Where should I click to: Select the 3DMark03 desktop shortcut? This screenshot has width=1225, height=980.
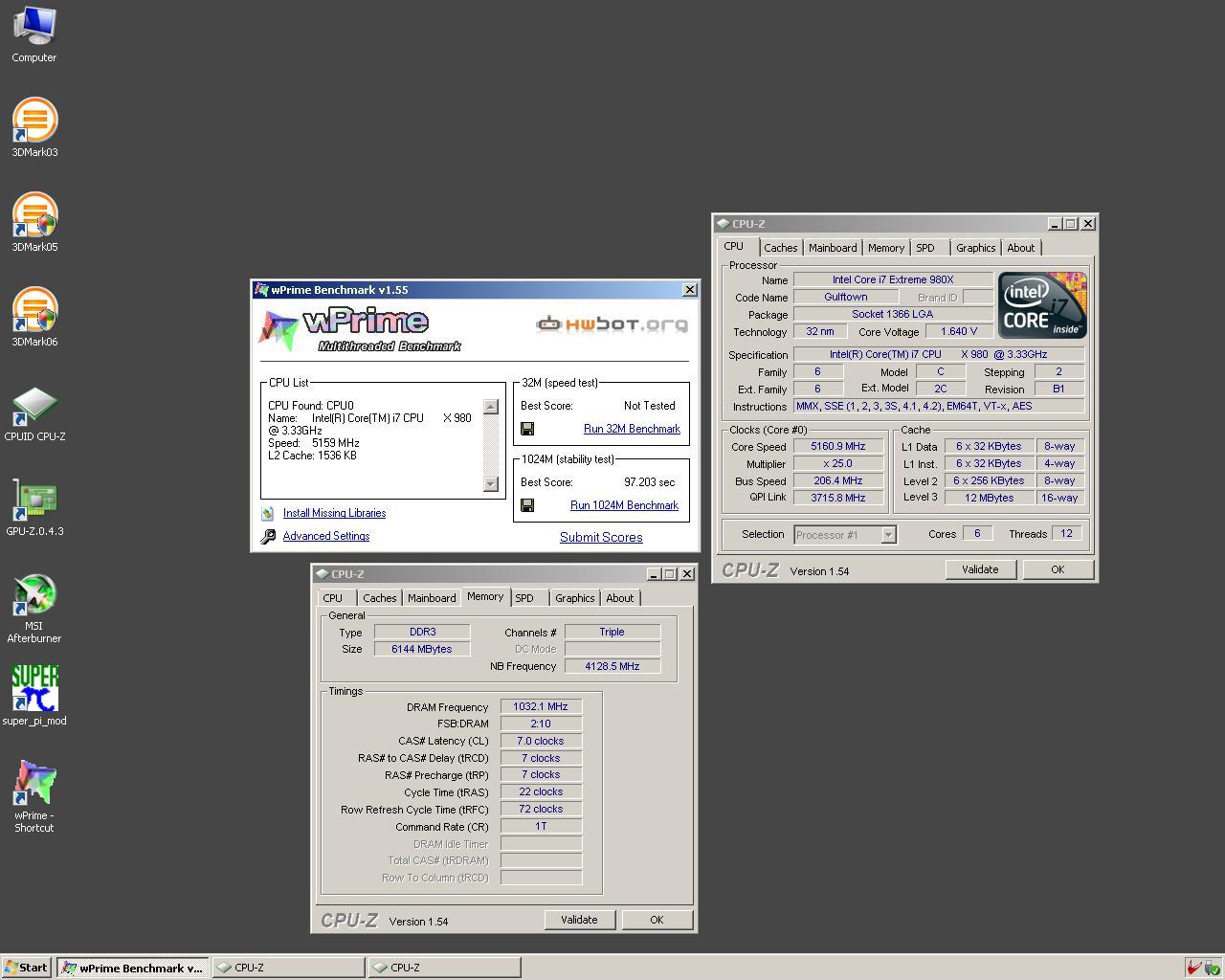click(34, 125)
